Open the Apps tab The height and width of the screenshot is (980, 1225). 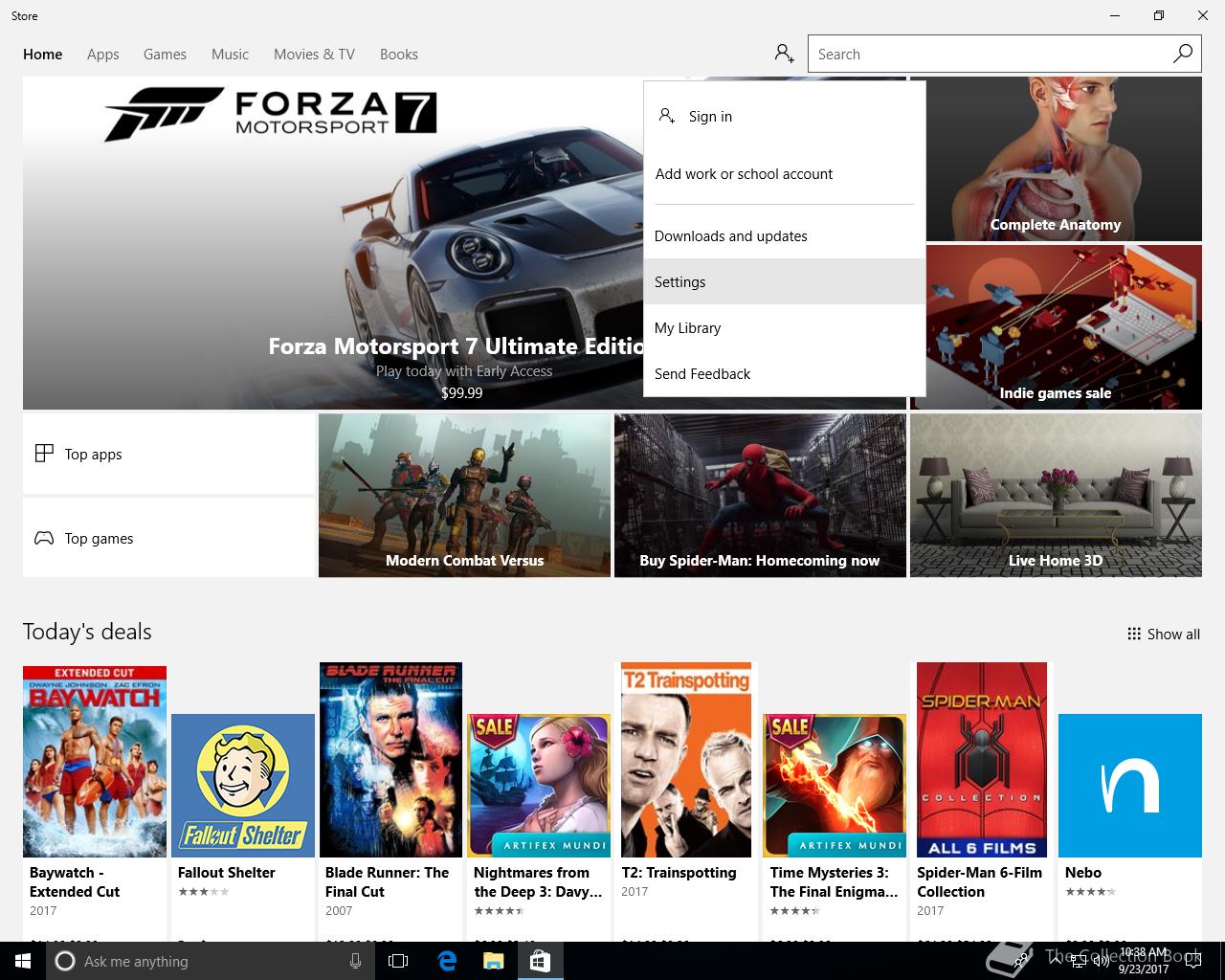tap(103, 54)
